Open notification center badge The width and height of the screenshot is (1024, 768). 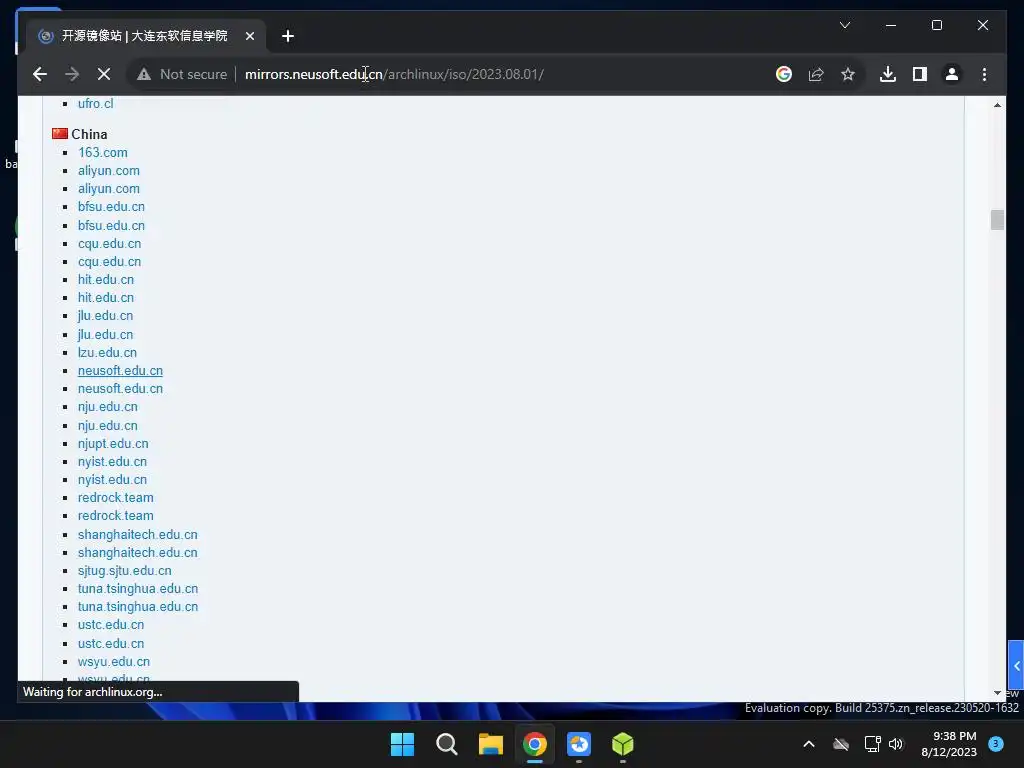point(996,743)
